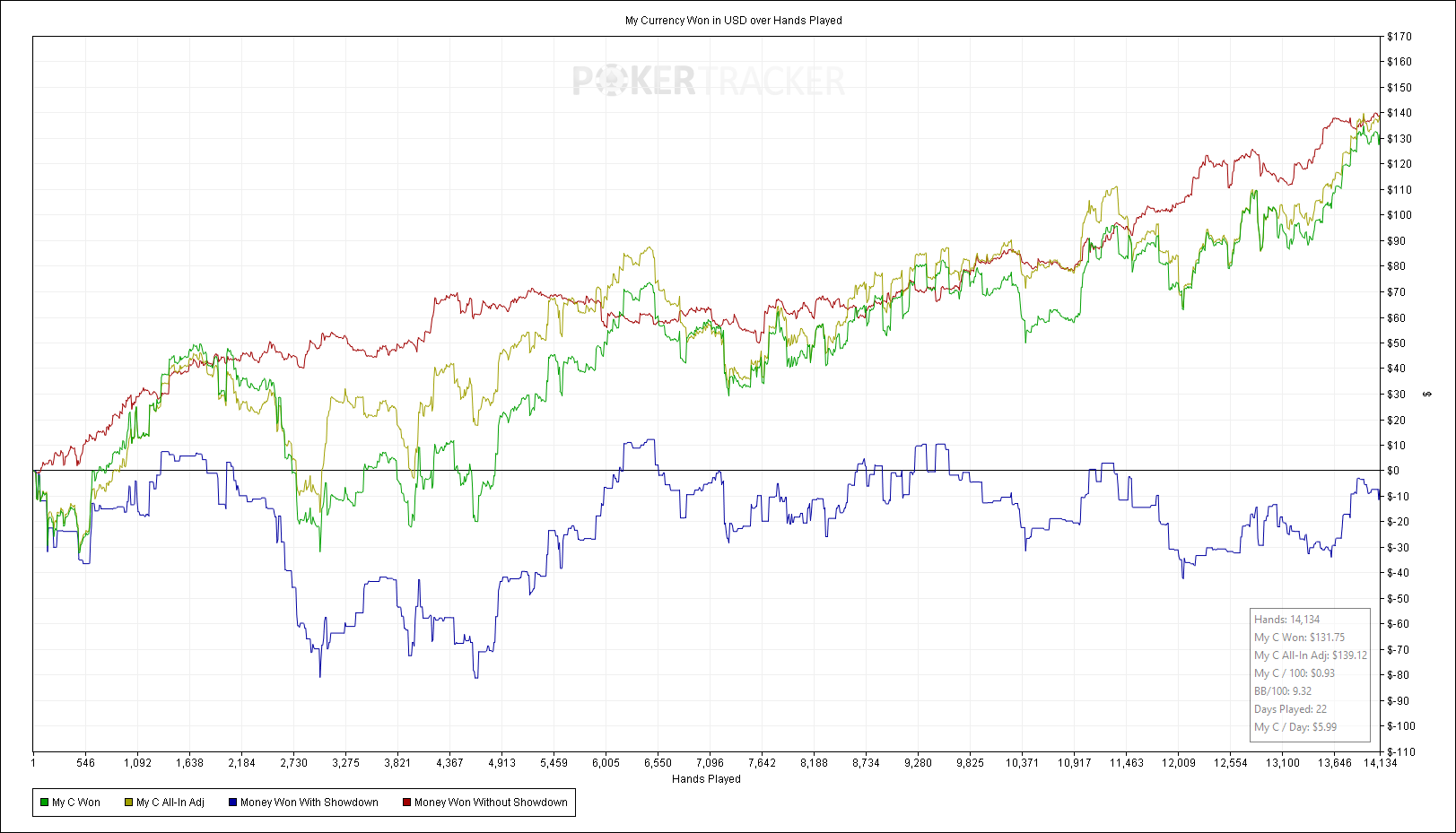Click the 14,134 tick on hands axis
The width and height of the screenshot is (1456, 833).
click(x=1381, y=763)
